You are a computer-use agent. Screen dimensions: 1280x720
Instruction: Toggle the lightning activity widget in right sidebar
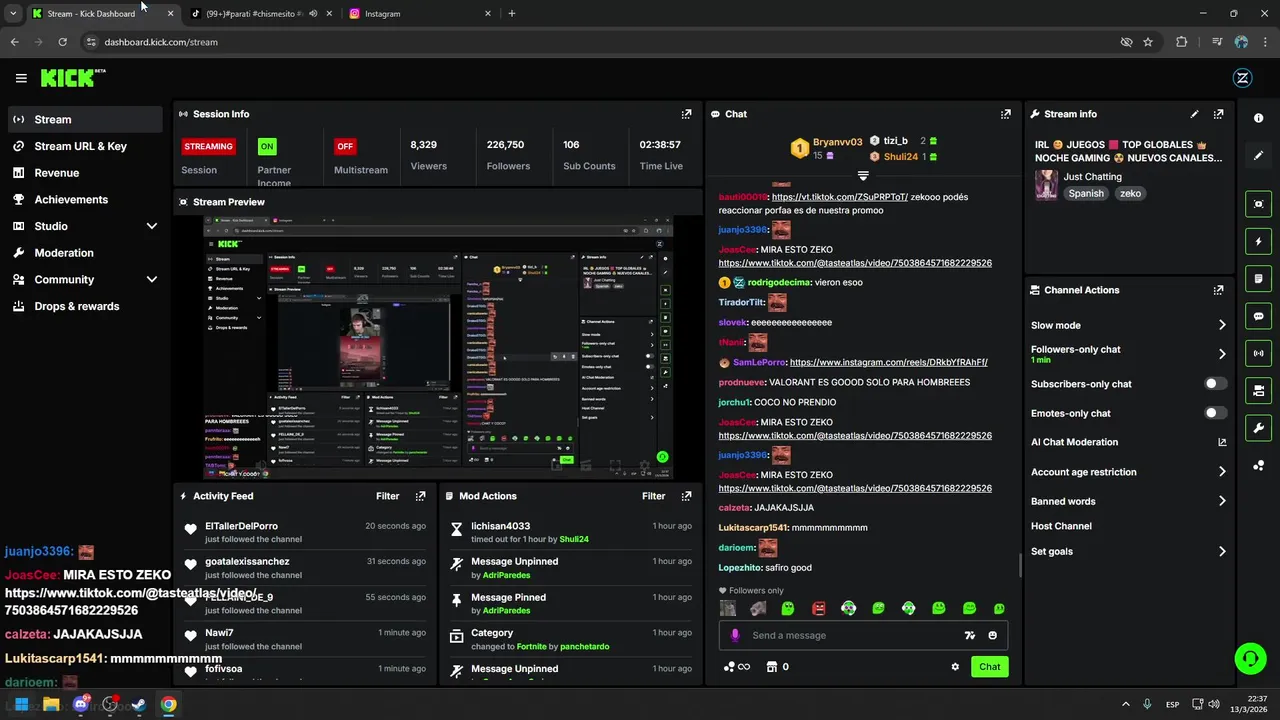(1259, 241)
